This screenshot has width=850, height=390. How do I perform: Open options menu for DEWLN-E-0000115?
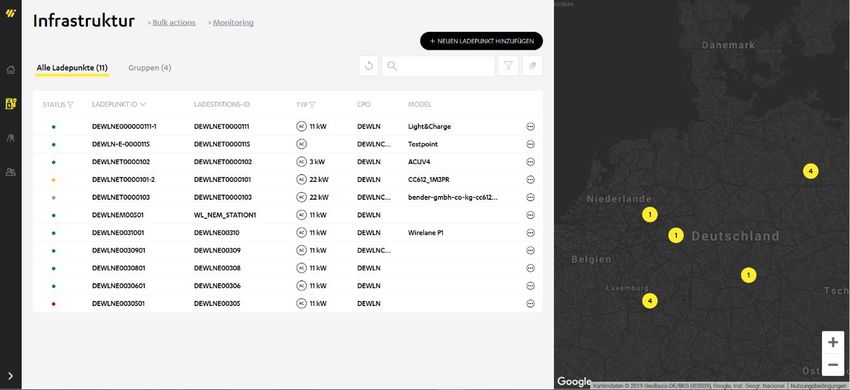(530, 144)
